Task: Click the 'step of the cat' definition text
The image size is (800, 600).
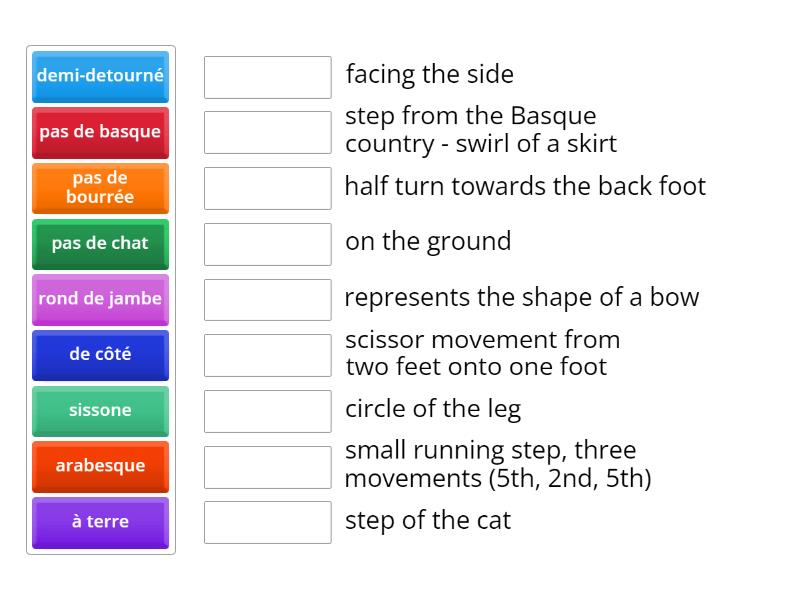Action: pos(428,520)
